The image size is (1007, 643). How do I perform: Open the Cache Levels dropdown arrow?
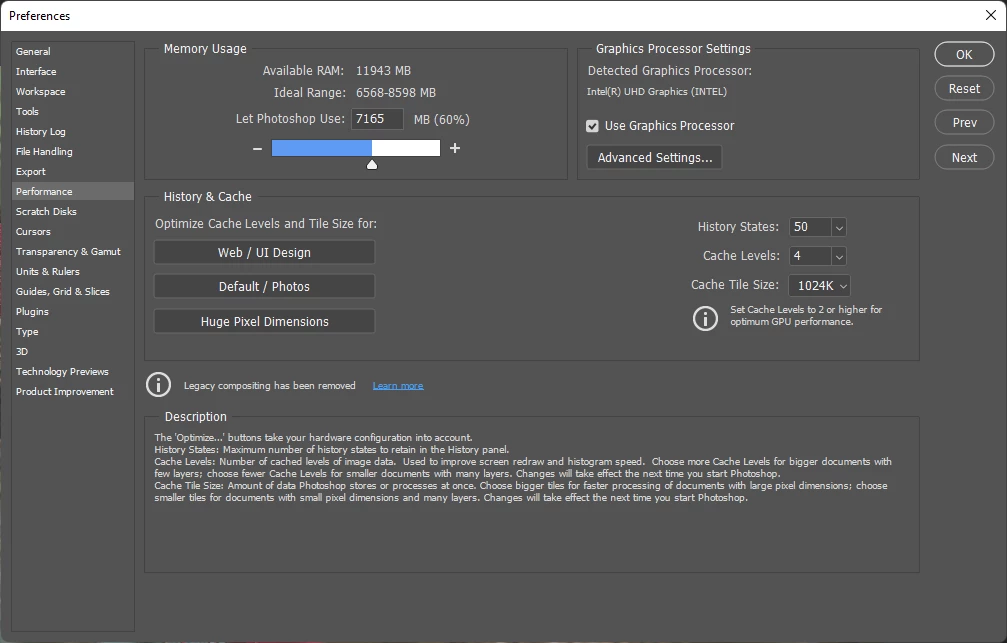(839, 256)
